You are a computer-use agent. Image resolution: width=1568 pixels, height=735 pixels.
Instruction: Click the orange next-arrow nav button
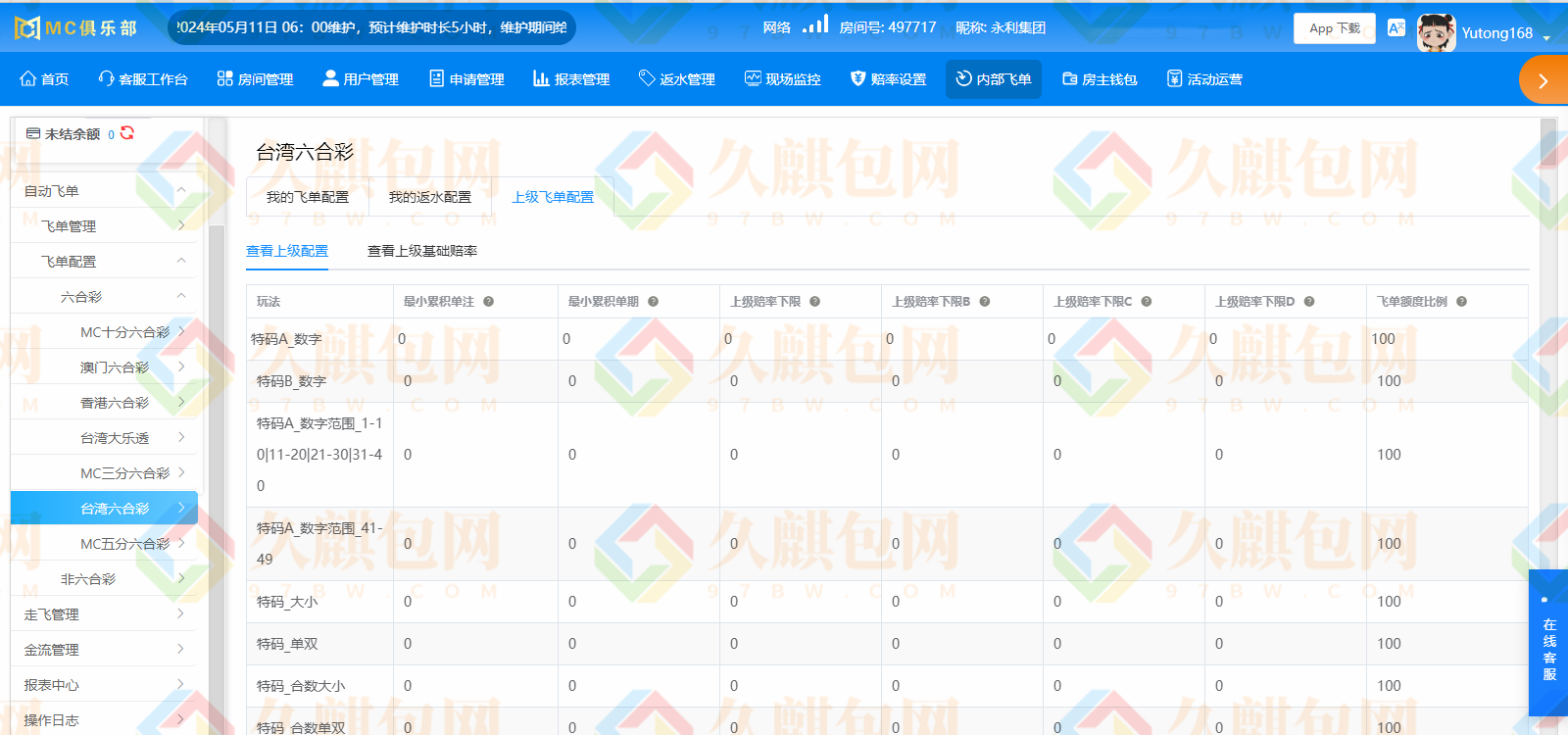1543,80
